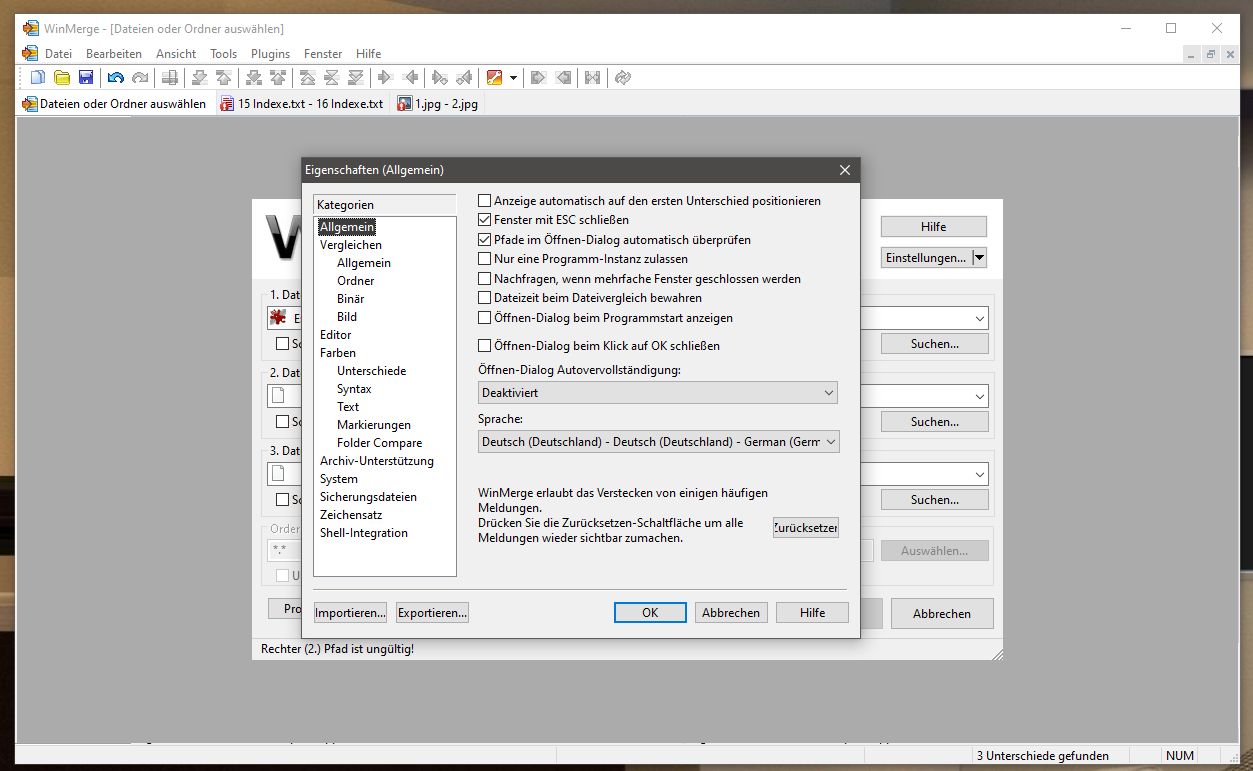1253x771 pixels.
Task: Click the Current Difference toolbar icon
Action: click(x=332, y=78)
